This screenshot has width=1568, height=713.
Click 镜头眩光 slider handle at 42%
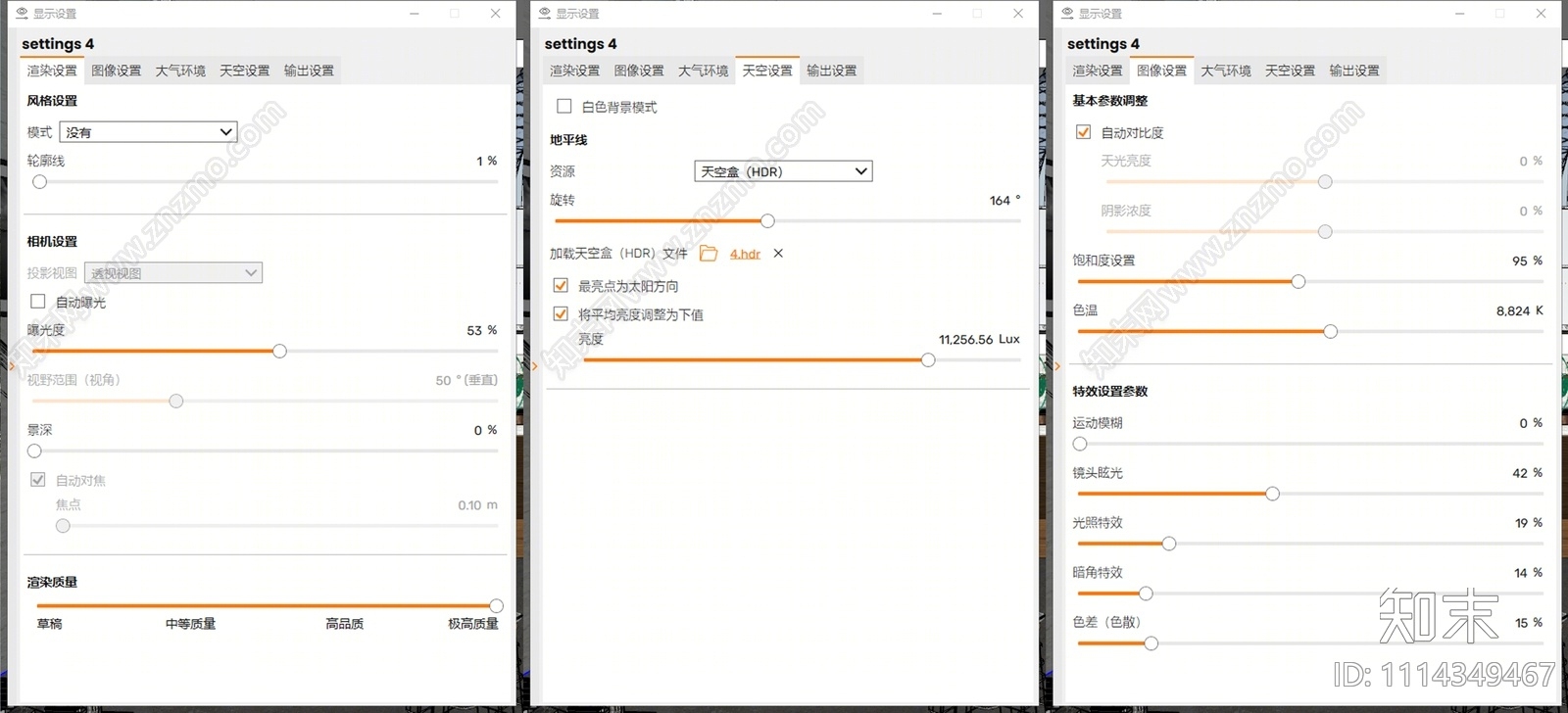(1272, 494)
